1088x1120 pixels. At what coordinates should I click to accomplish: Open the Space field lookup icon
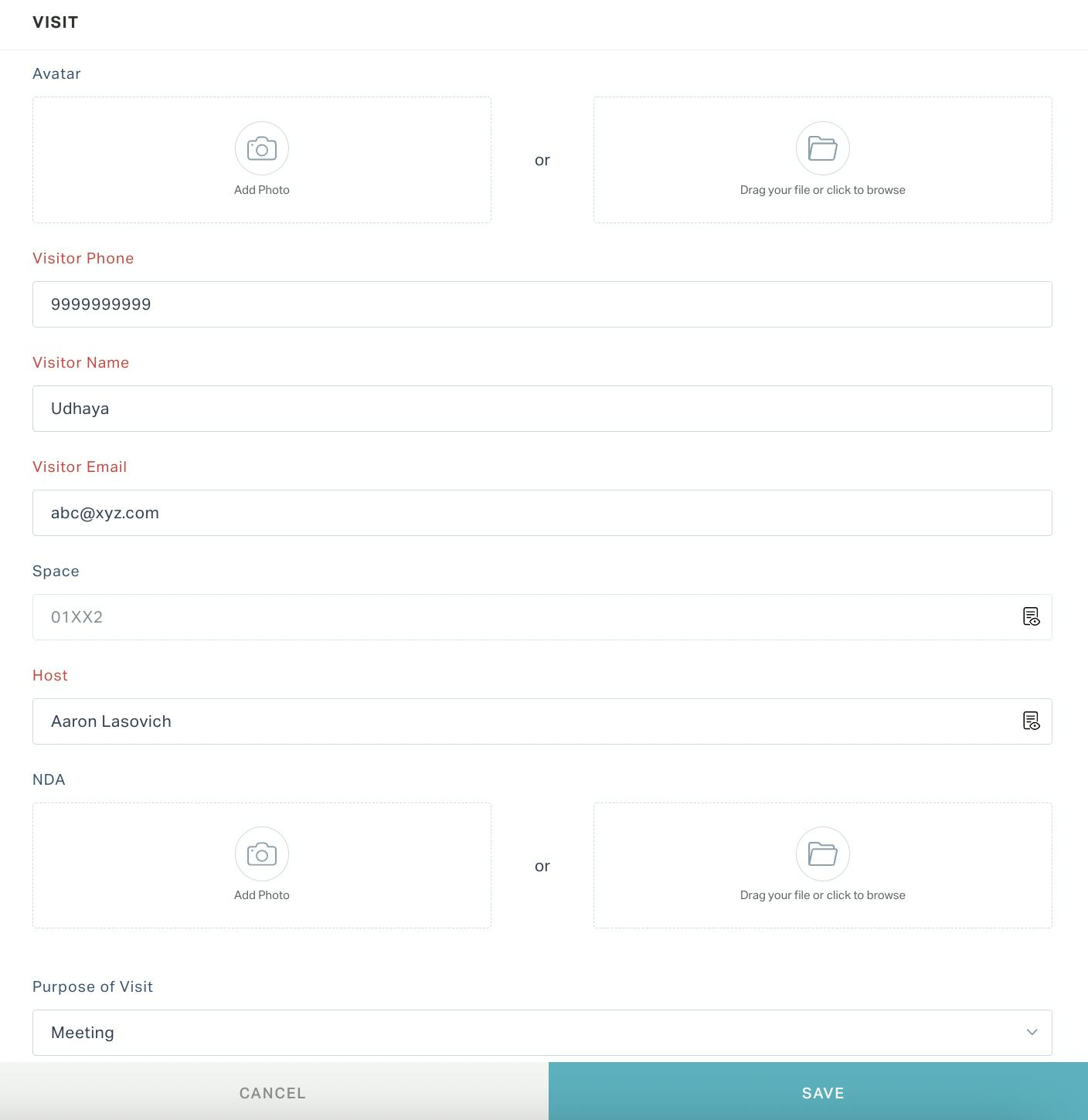click(1032, 616)
